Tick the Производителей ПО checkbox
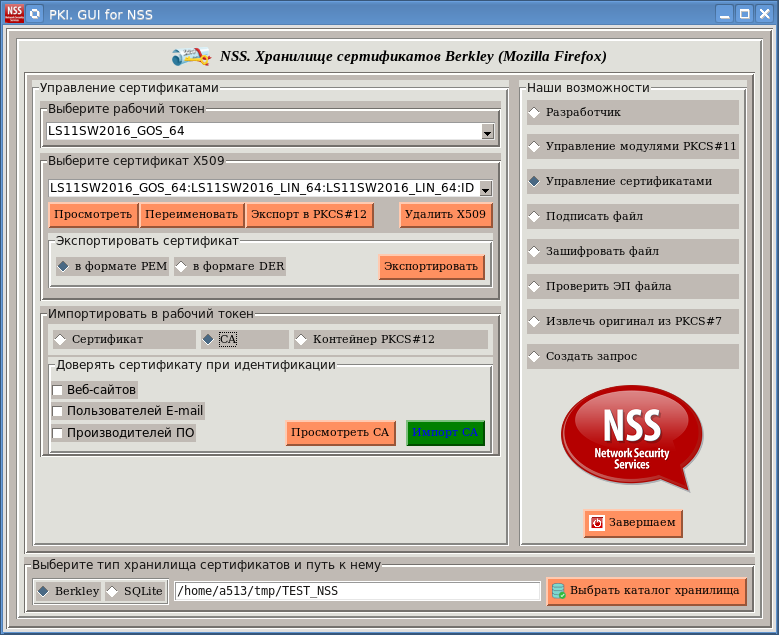This screenshot has height=635, width=779. pyautogui.click(x=58, y=433)
